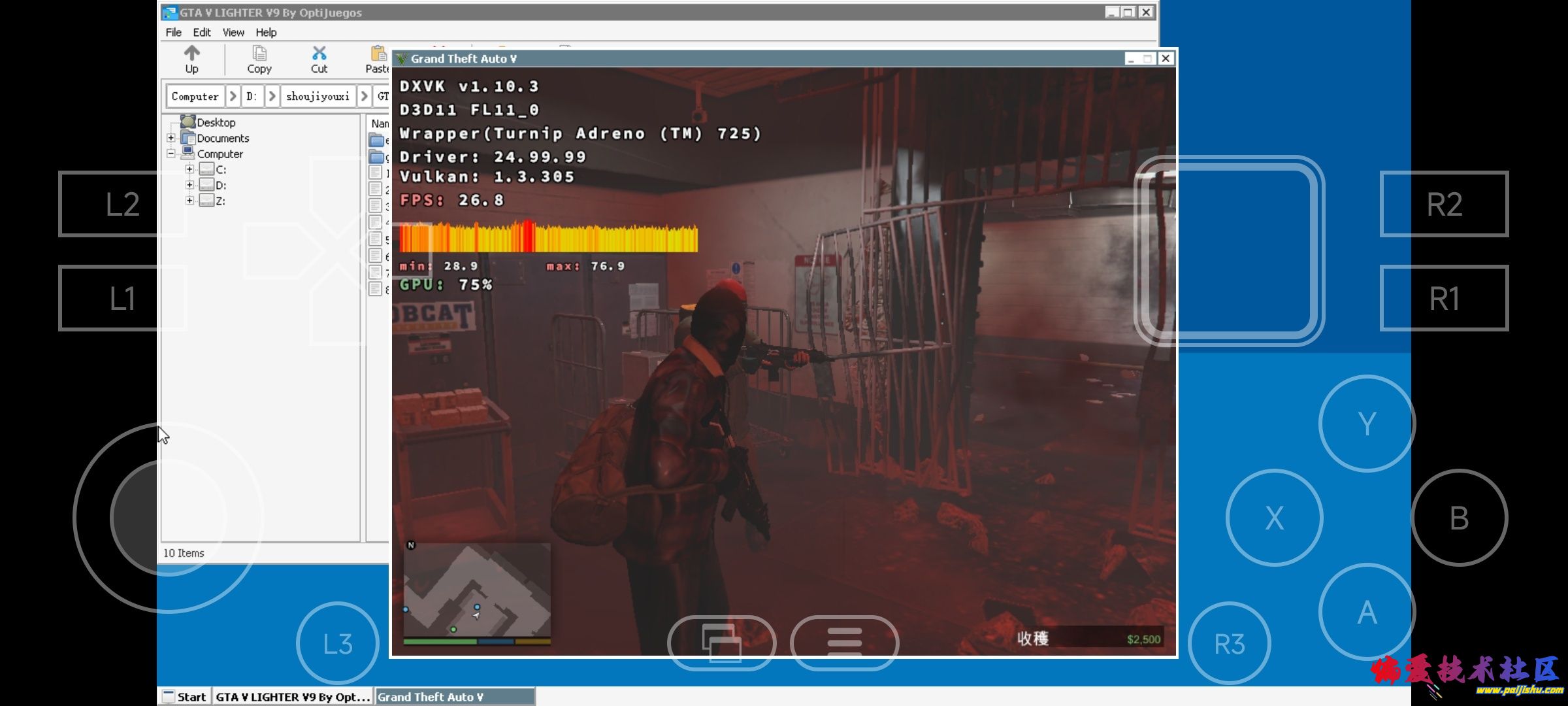The height and width of the screenshot is (706, 1568).
Task: Tap the on-screen hamburger menu button
Action: [x=844, y=643]
